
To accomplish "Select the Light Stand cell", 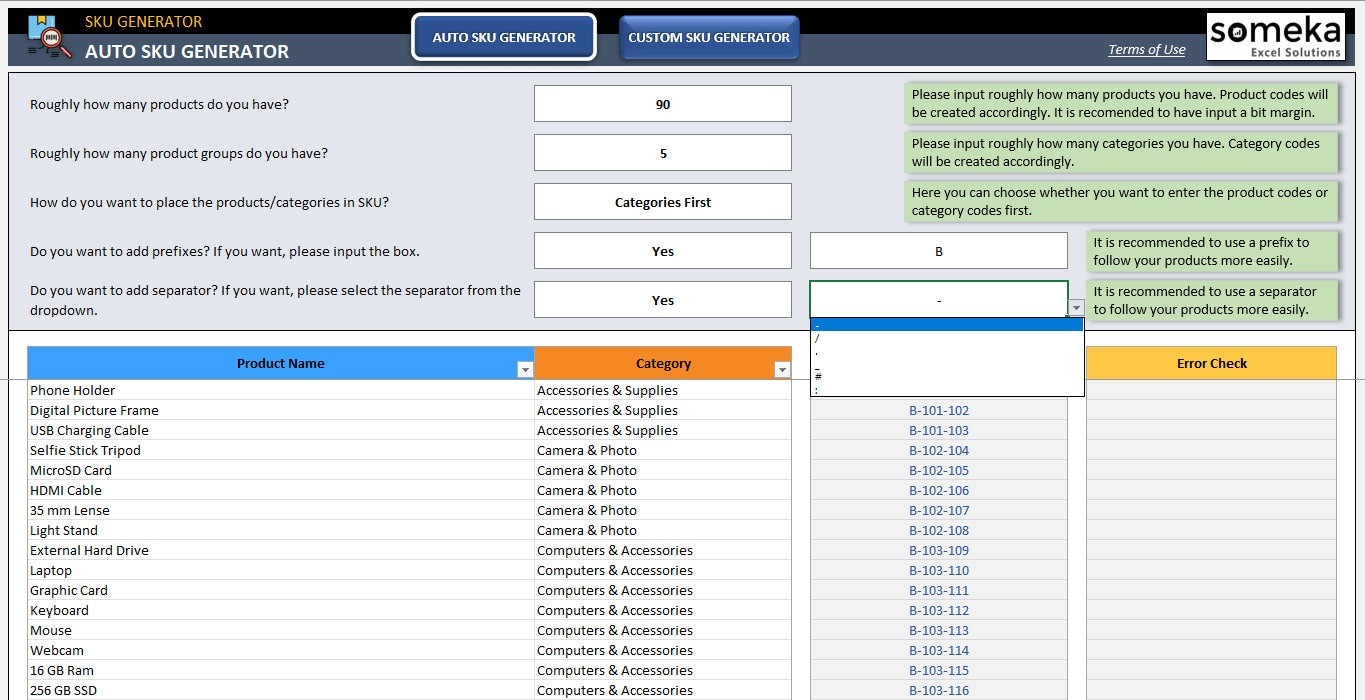I will pos(281,530).
